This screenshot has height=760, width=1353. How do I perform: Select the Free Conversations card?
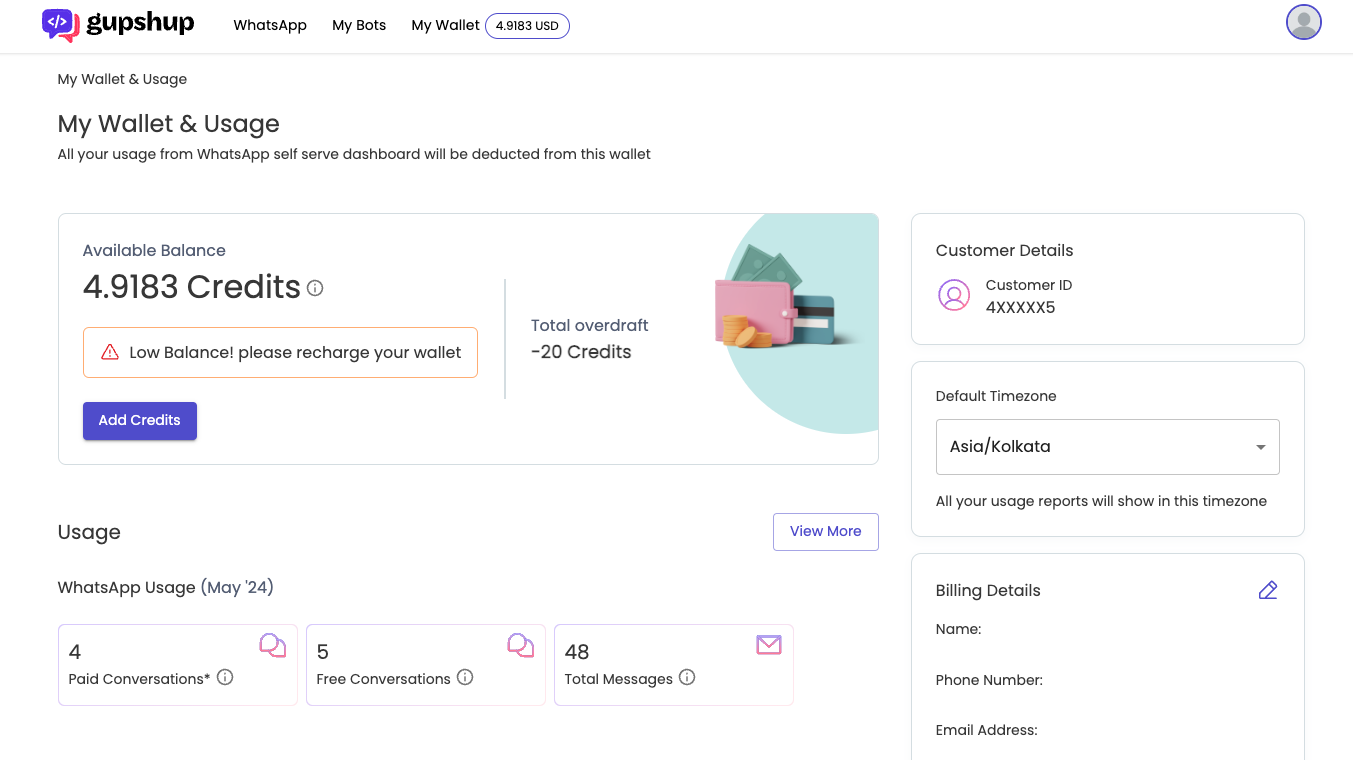(426, 665)
